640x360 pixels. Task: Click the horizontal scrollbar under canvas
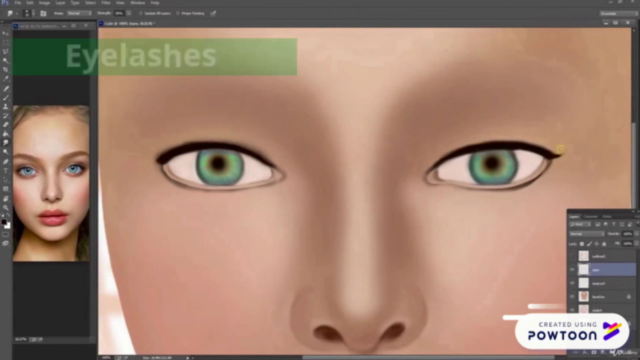427,358
